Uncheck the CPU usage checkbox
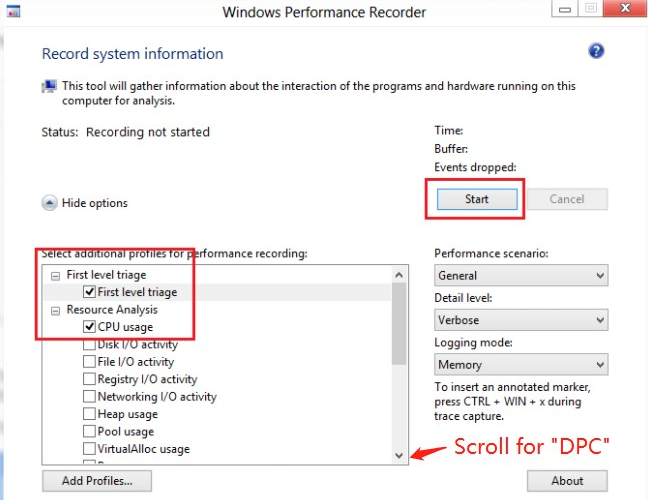The image size is (648, 500). (89, 326)
